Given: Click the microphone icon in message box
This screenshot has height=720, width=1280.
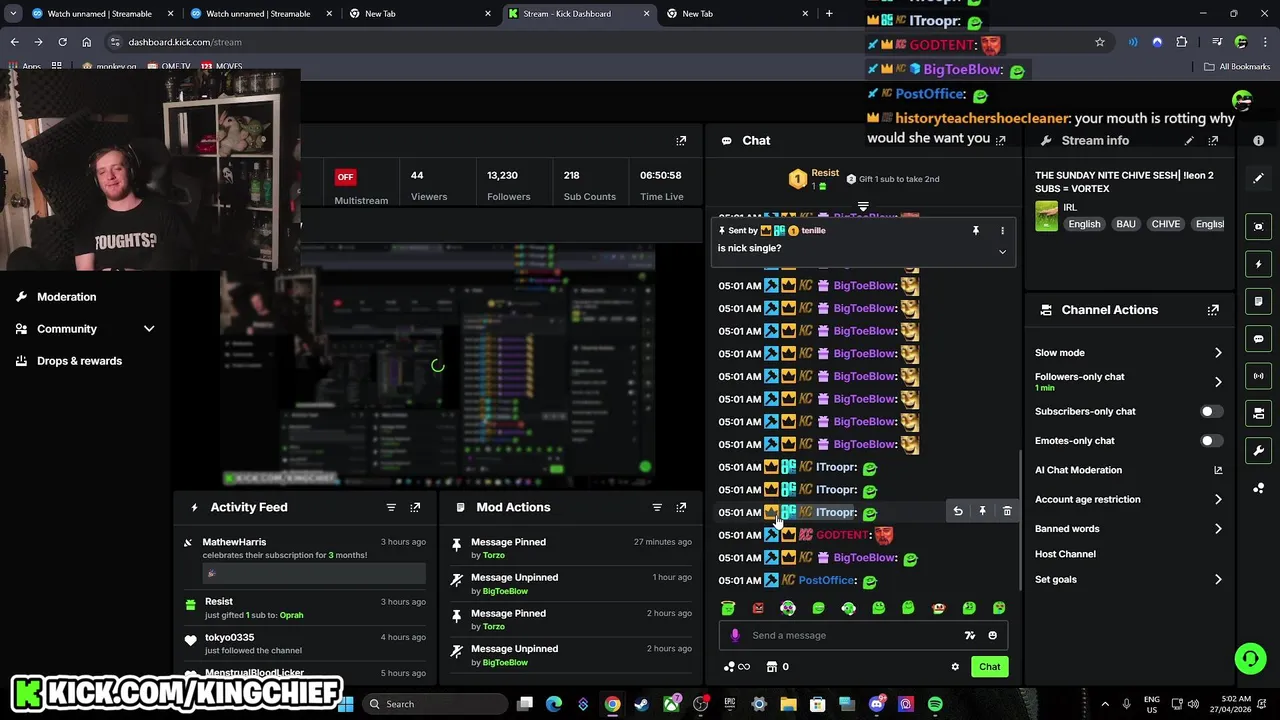Looking at the screenshot, I should tap(735, 635).
